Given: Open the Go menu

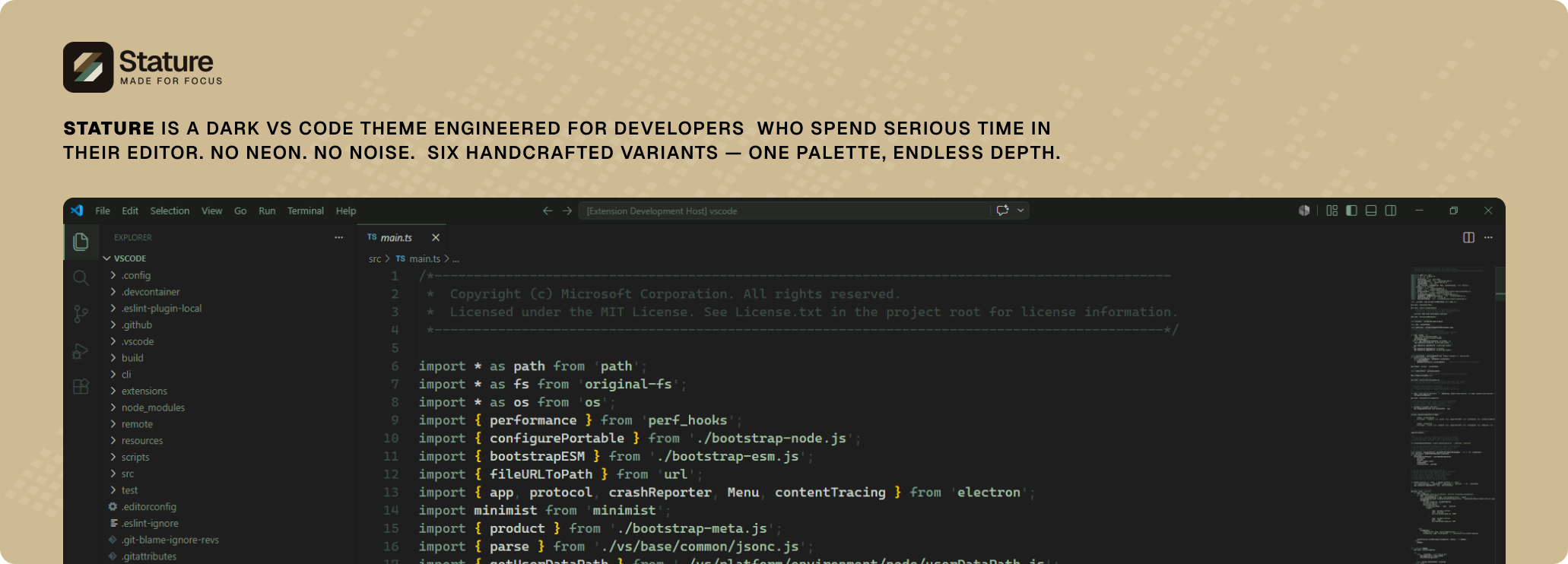Looking at the screenshot, I should coord(240,211).
